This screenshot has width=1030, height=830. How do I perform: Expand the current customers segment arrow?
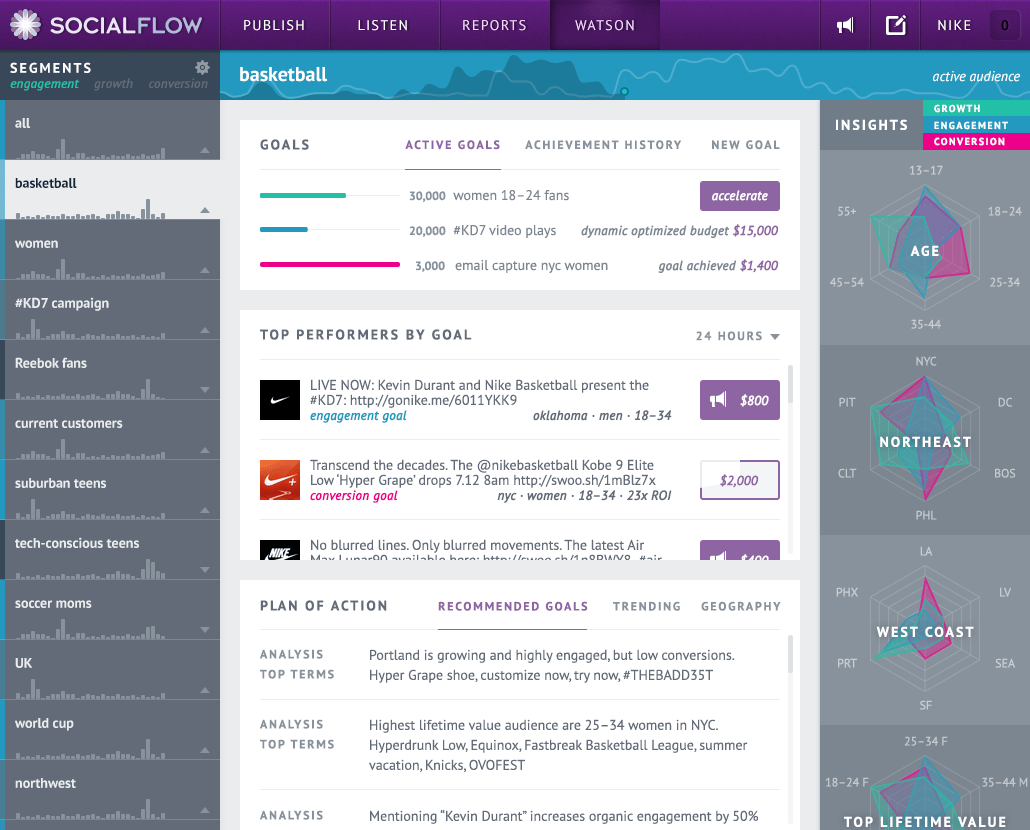tap(205, 450)
